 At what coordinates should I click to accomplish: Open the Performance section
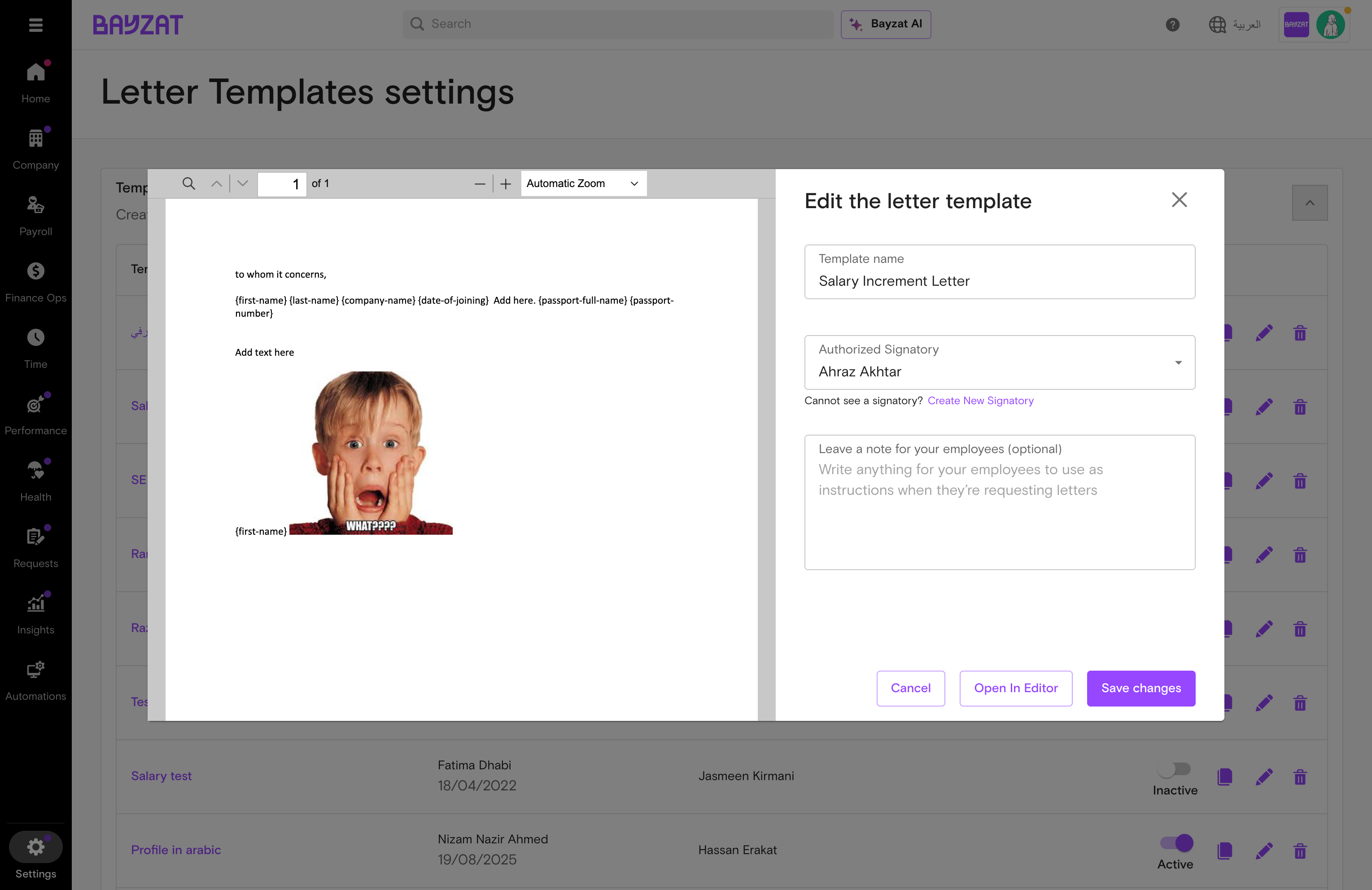pyautogui.click(x=36, y=414)
